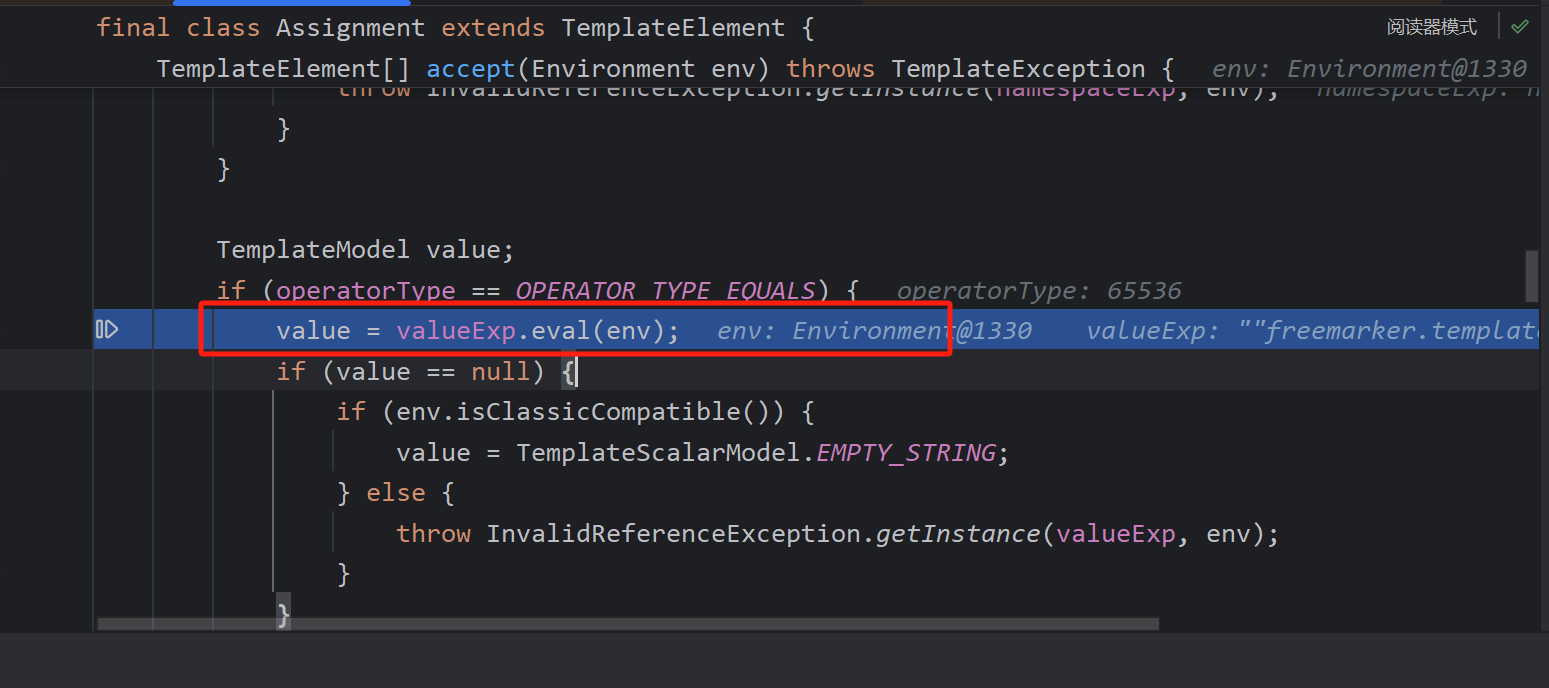Image resolution: width=1549 pixels, height=688 pixels.
Task: Click the vertical editor scrollbar thumb
Action: tap(1531, 275)
